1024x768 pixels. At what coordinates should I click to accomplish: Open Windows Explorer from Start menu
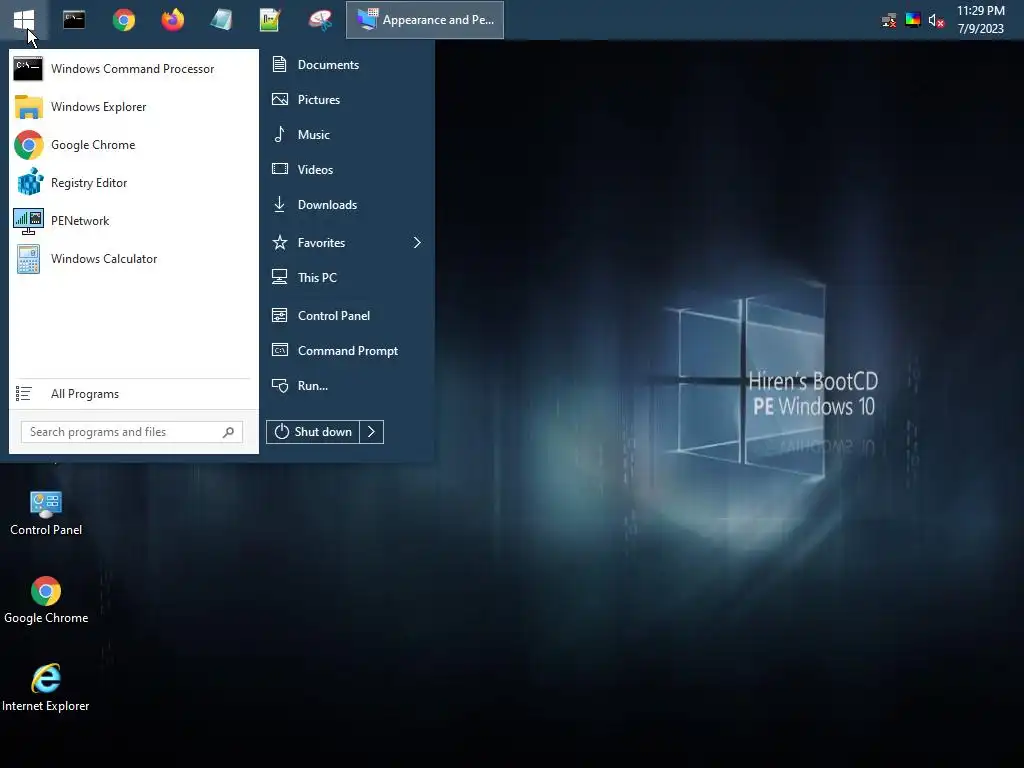133,106
